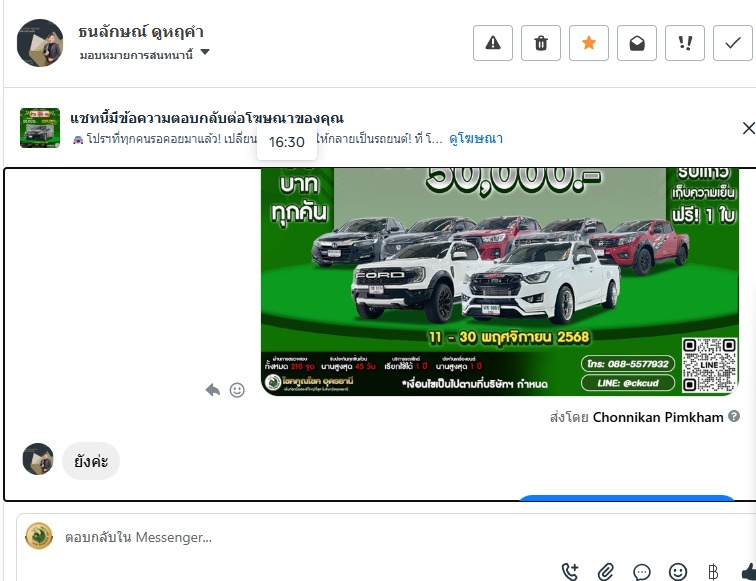Click the sent-by help question icon
The height and width of the screenshot is (581, 756).
click(x=734, y=416)
